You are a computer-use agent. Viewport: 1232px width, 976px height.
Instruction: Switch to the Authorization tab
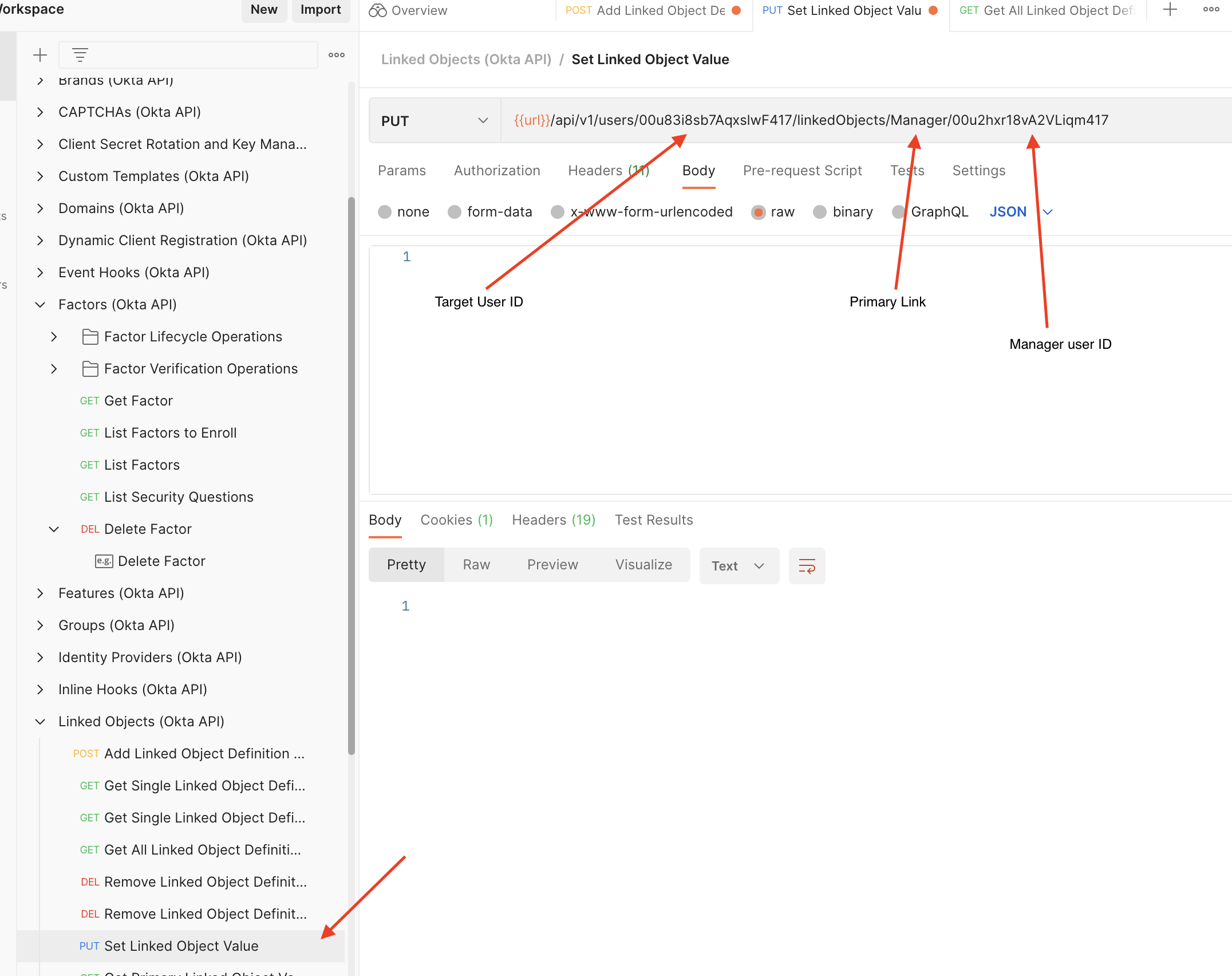click(x=496, y=171)
